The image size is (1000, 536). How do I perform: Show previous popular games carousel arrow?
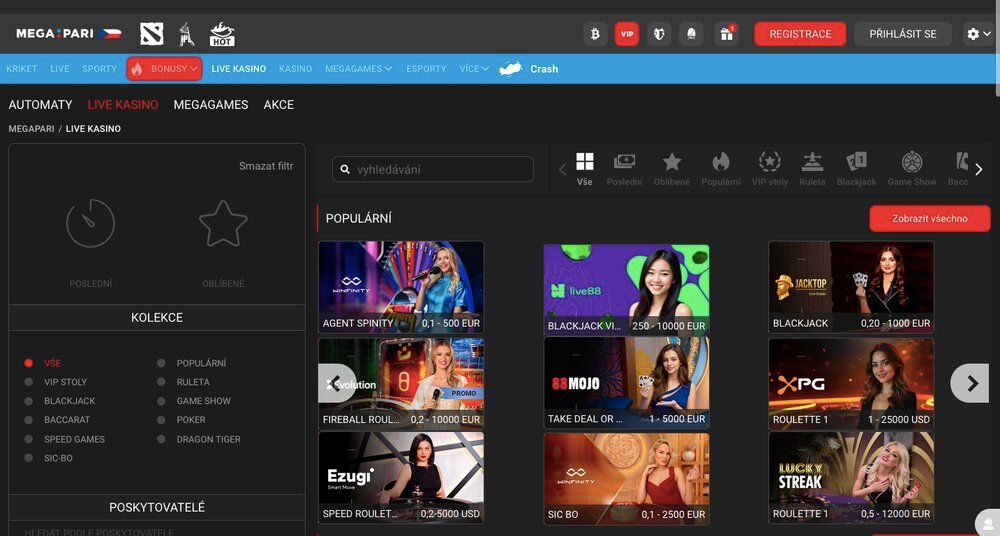pyautogui.click(x=336, y=383)
